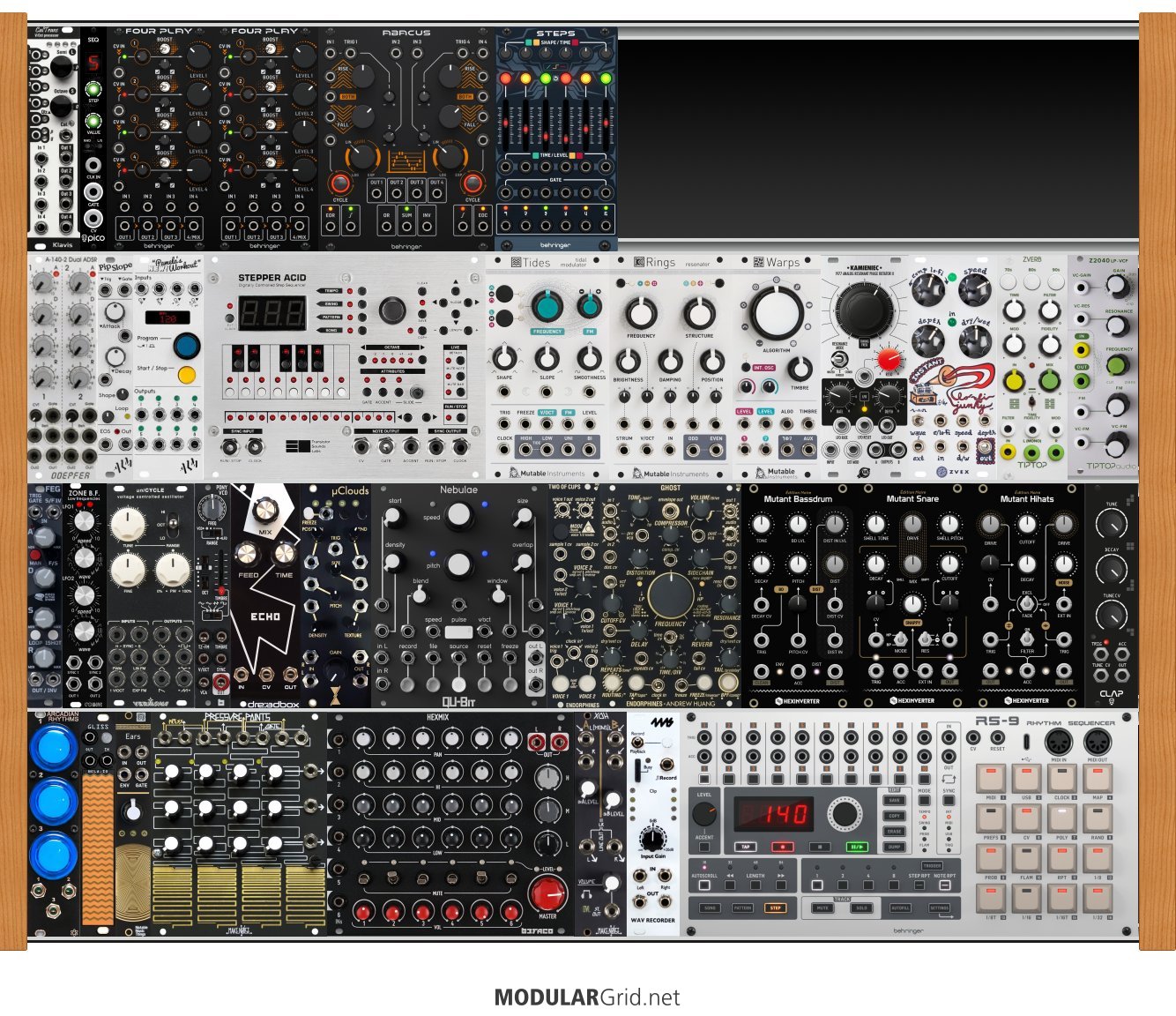This screenshot has width=1176, height=1016.
Task: Open SETTINGS on the RS-9
Action: coord(939,908)
